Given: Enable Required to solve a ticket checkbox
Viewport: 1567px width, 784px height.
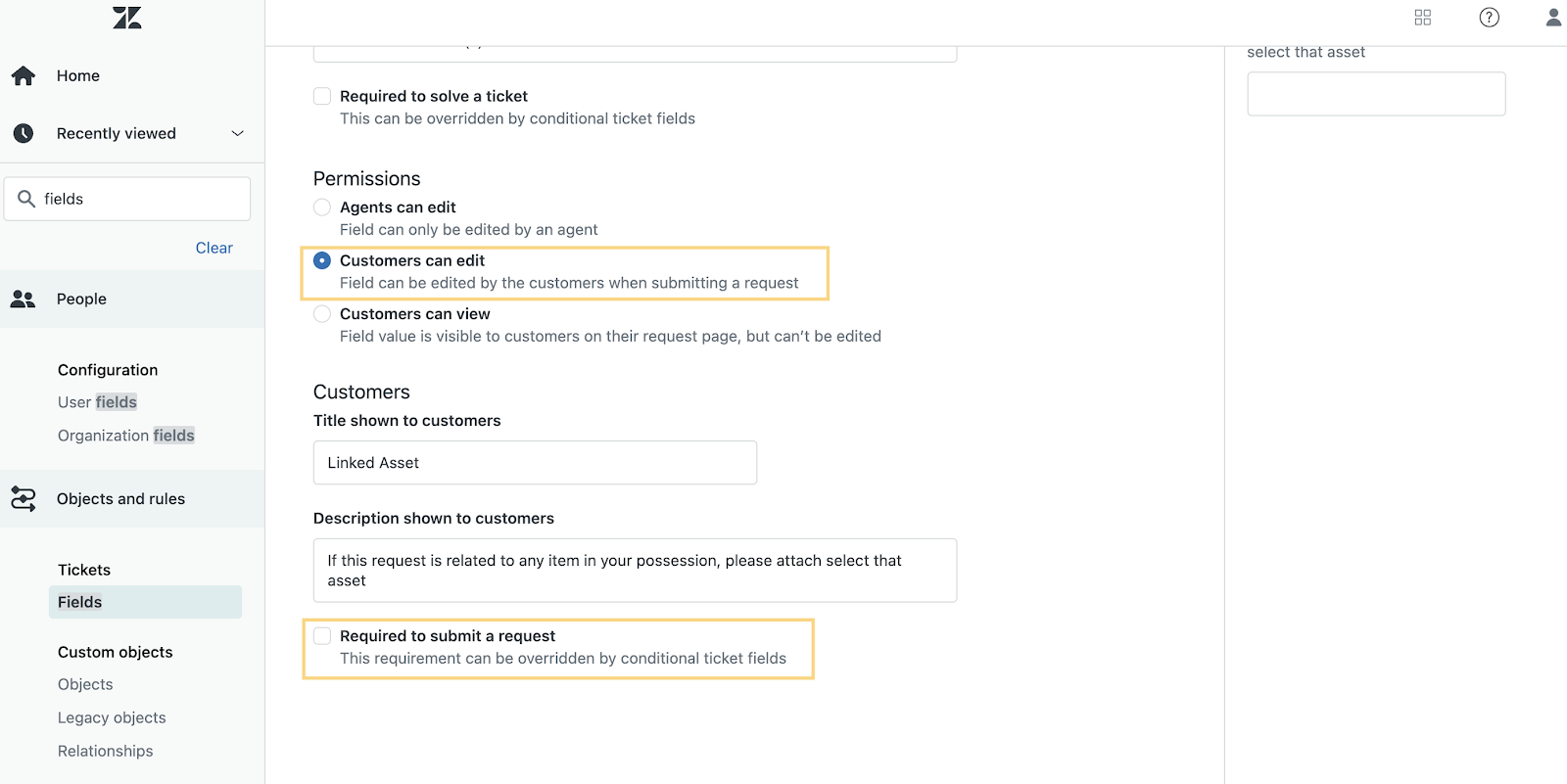Looking at the screenshot, I should (x=322, y=96).
